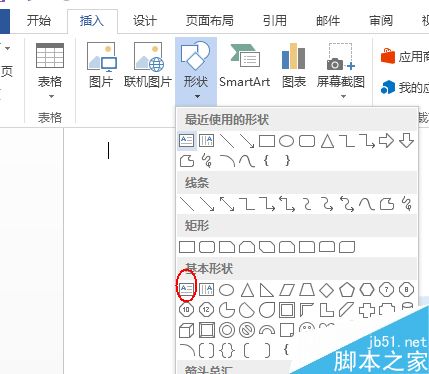Collapse the 形状 shapes dropdown
This screenshot has width=429, height=374.
(196, 71)
